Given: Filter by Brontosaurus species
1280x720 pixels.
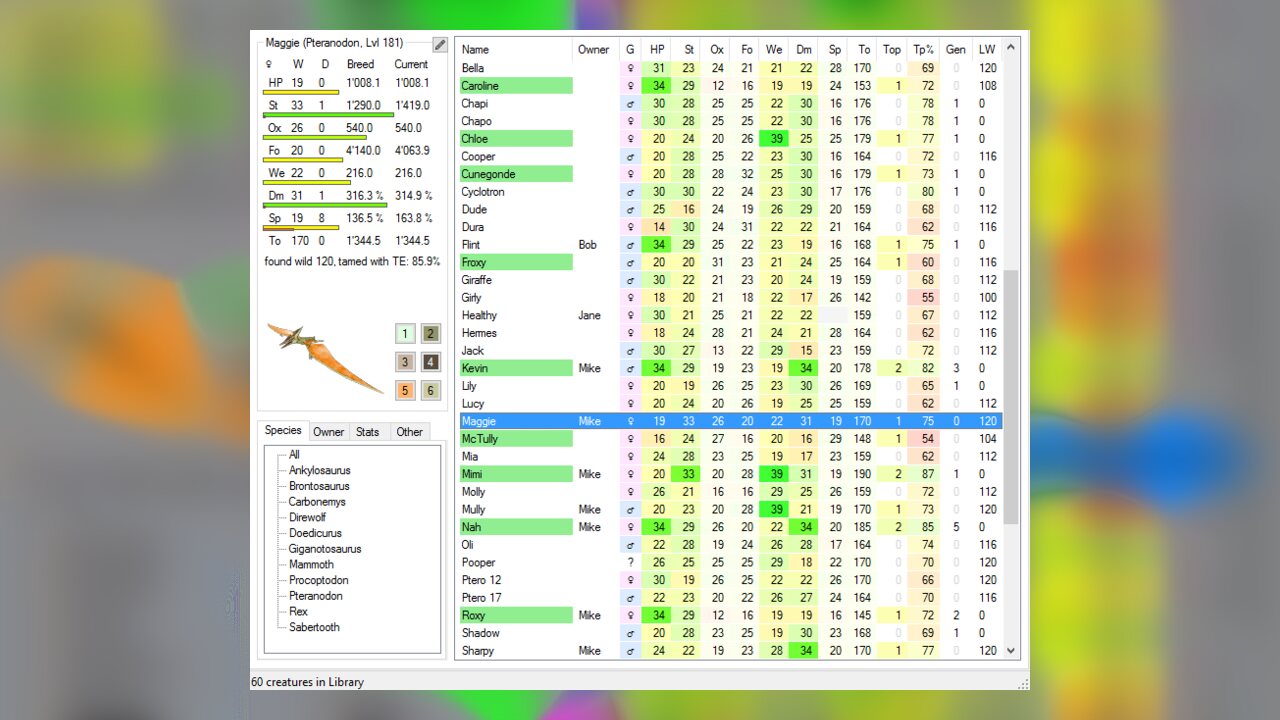Looking at the screenshot, I should tap(319, 486).
